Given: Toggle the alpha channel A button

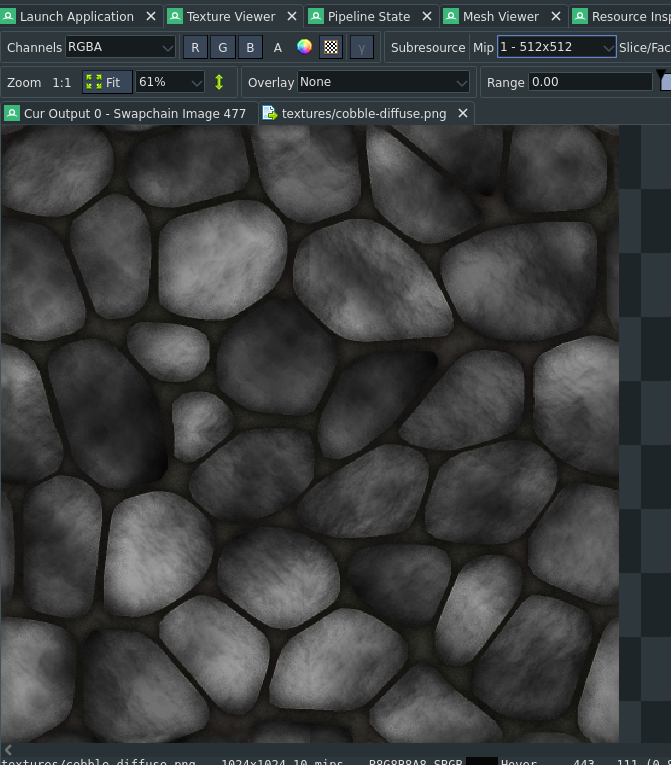Looking at the screenshot, I should [278, 48].
